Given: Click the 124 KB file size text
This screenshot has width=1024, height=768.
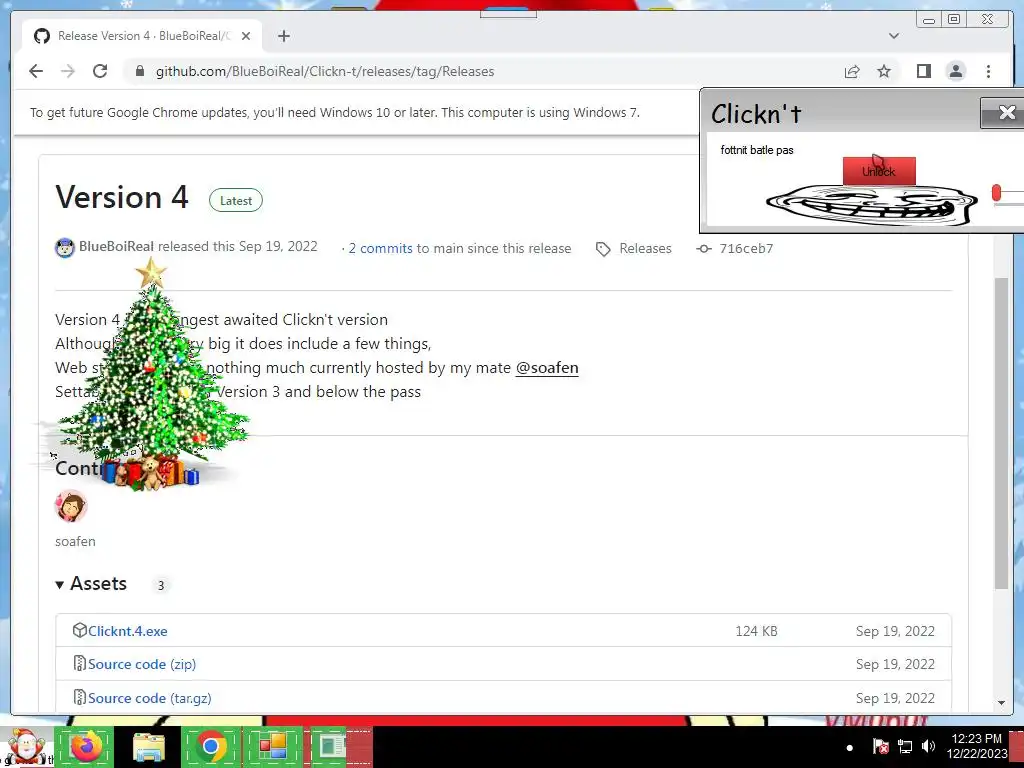Looking at the screenshot, I should pyautogui.click(x=756, y=631).
